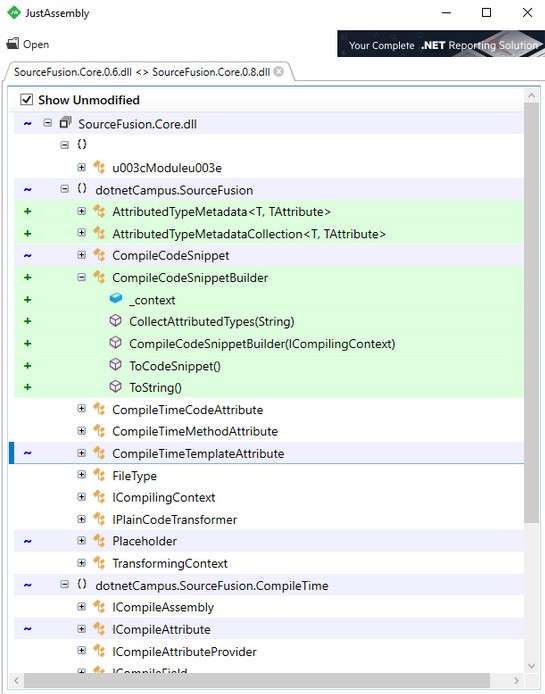The width and height of the screenshot is (545, 694).
Task: Click the horizontal scrollbar right arrow
Action: [516, 680]
